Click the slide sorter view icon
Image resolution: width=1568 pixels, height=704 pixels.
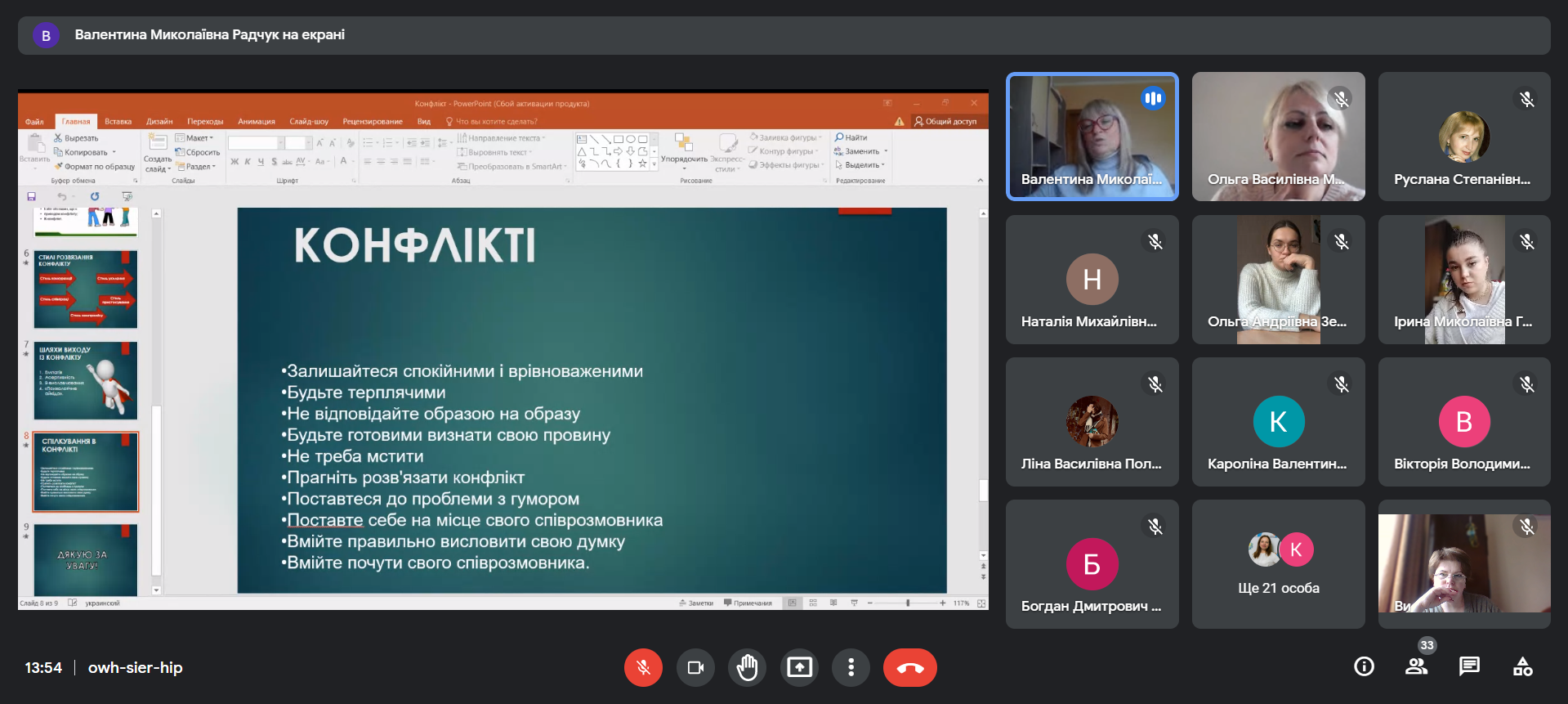(x=813, y=603)
